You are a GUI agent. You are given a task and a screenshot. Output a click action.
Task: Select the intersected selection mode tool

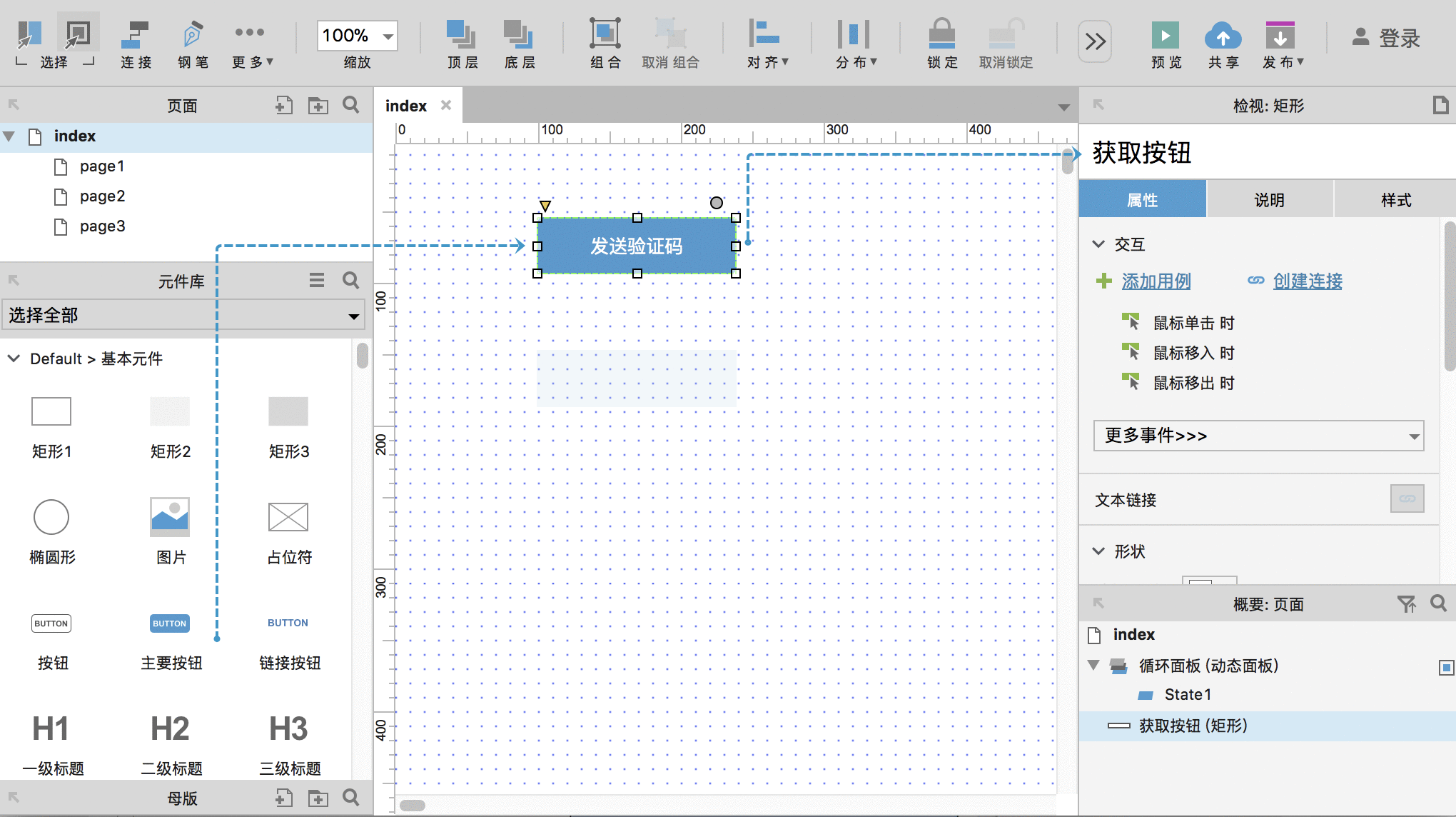click(30, 33)
